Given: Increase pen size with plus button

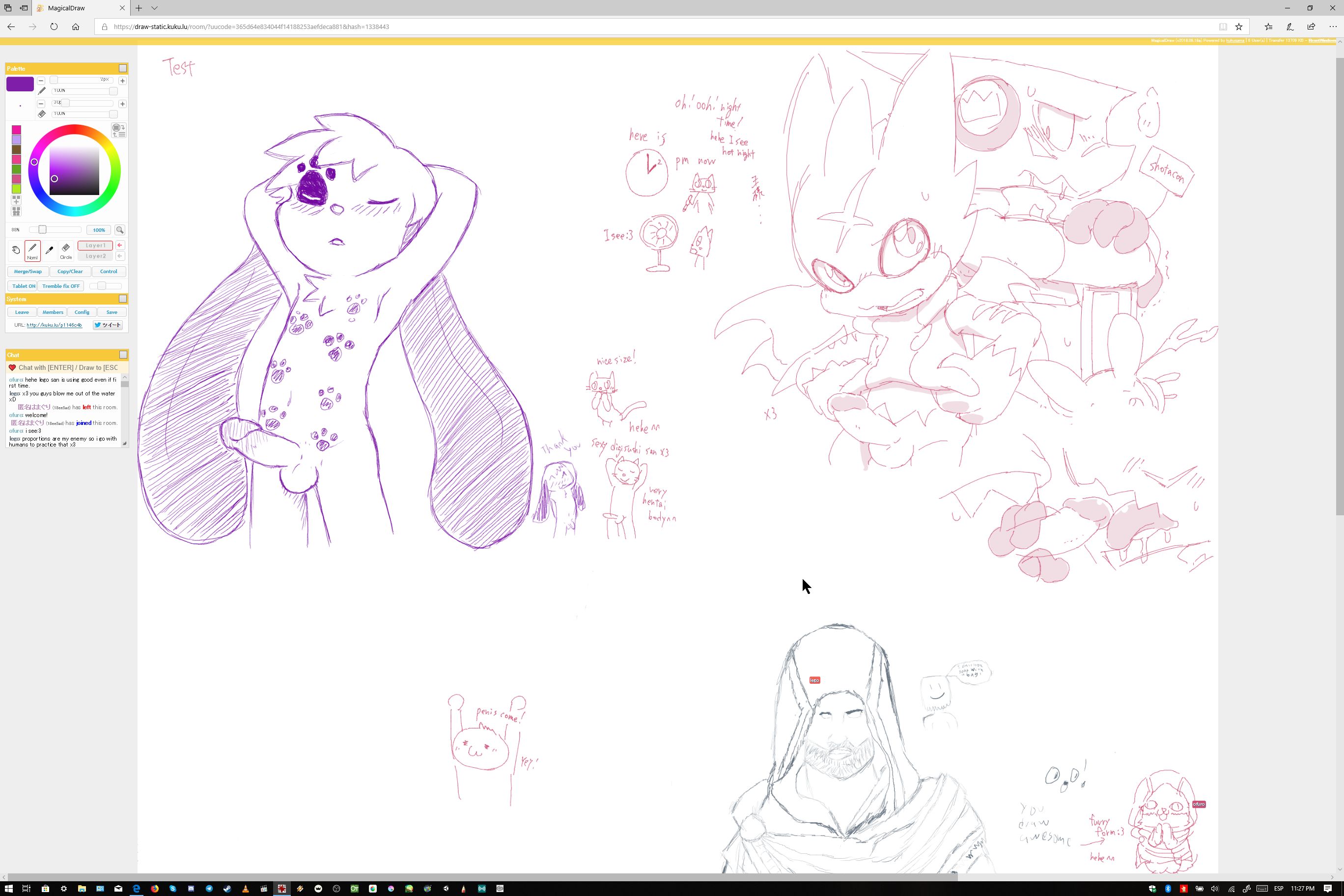Looking at the screenshot, I should pyautogui.click(x=122, y=81).
